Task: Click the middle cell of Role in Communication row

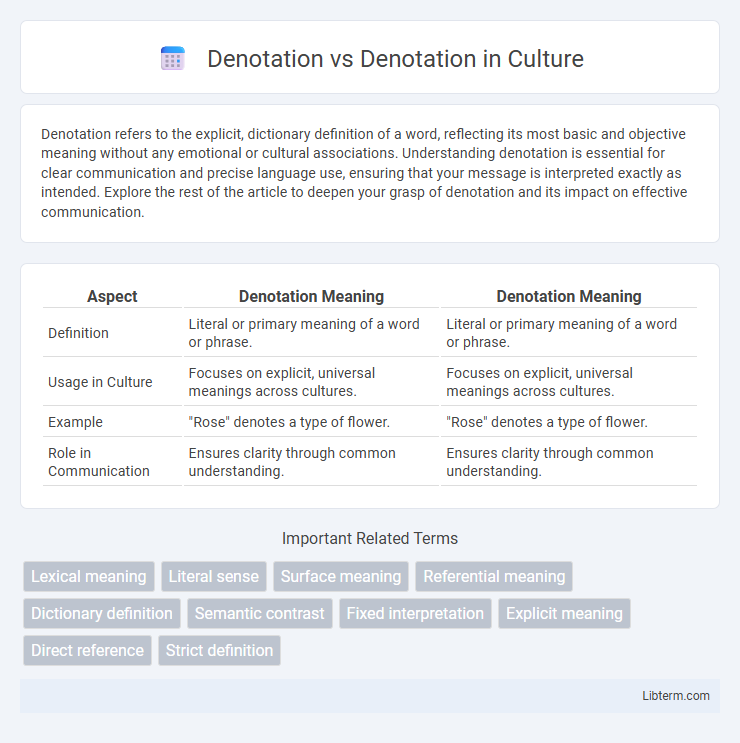Action: [311, 462]
